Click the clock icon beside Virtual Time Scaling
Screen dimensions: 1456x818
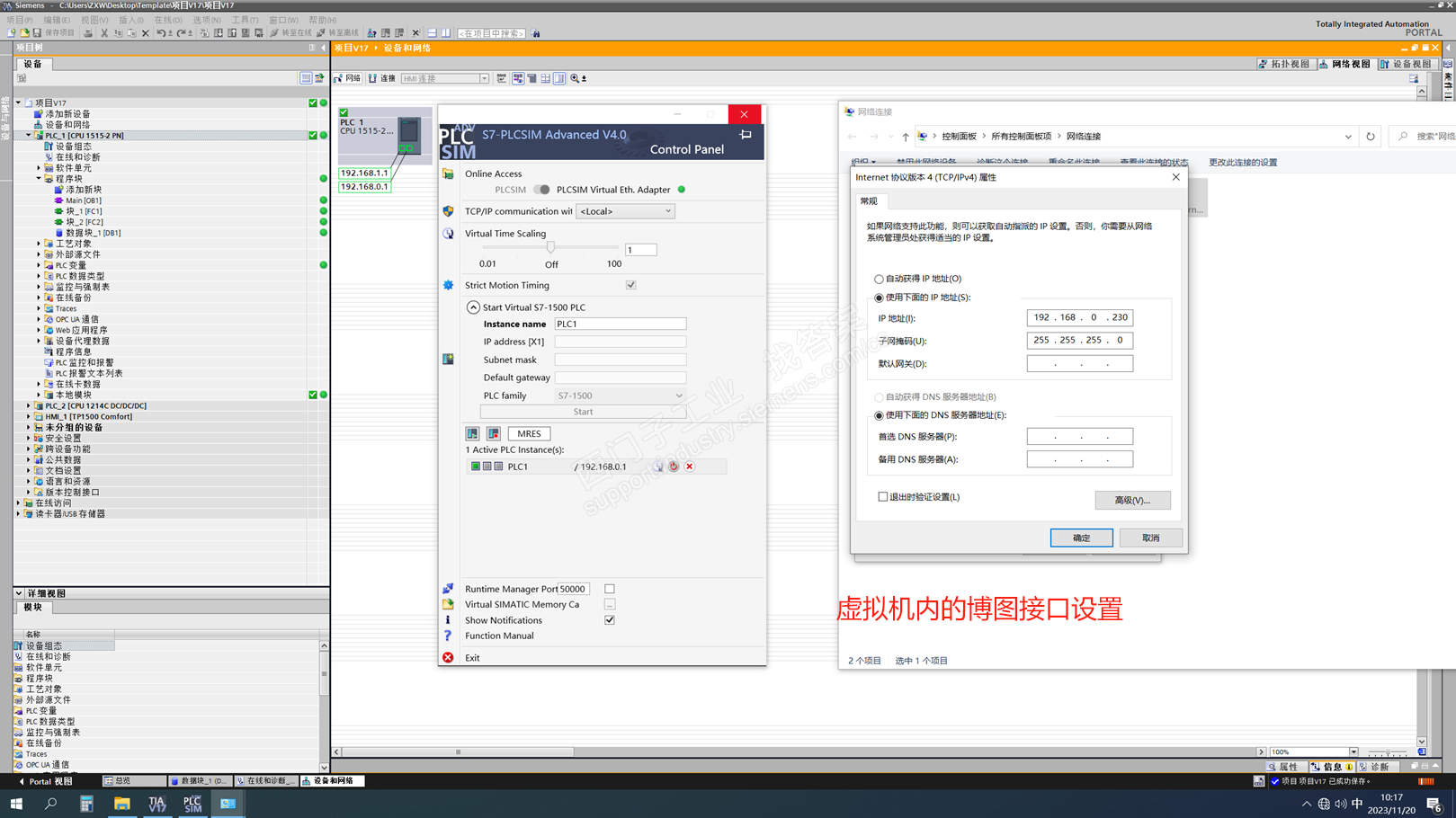[x=448, y=234]
